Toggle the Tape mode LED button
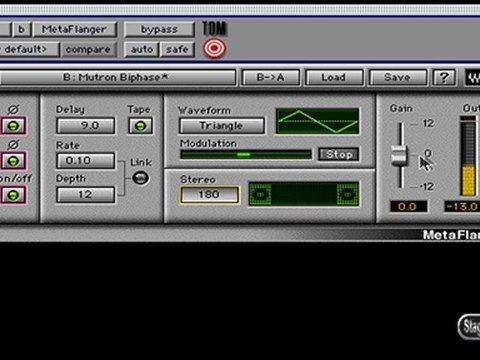 (x=140, y=126)
